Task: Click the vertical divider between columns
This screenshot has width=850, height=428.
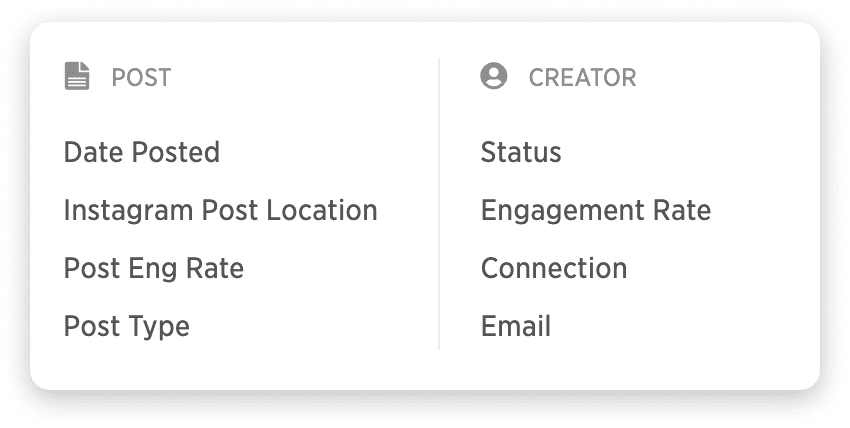Action: (x=439, y=204)
